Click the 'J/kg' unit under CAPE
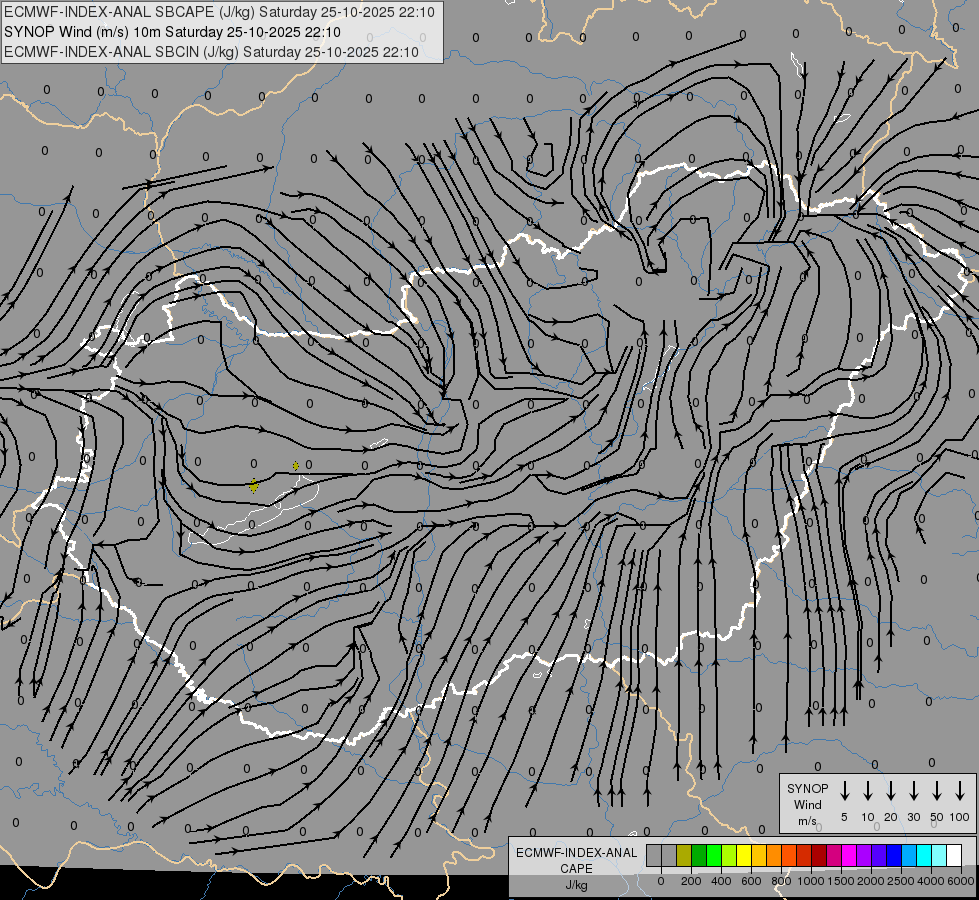Screen dimensions: 979x900 pyautogui.click(x=576, y=885)
